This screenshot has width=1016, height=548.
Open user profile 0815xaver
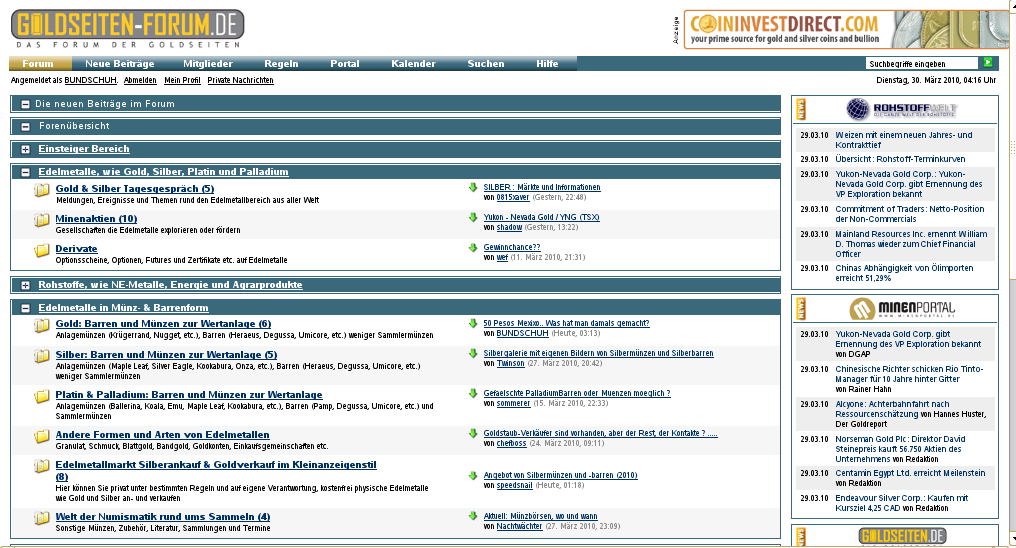513,197
